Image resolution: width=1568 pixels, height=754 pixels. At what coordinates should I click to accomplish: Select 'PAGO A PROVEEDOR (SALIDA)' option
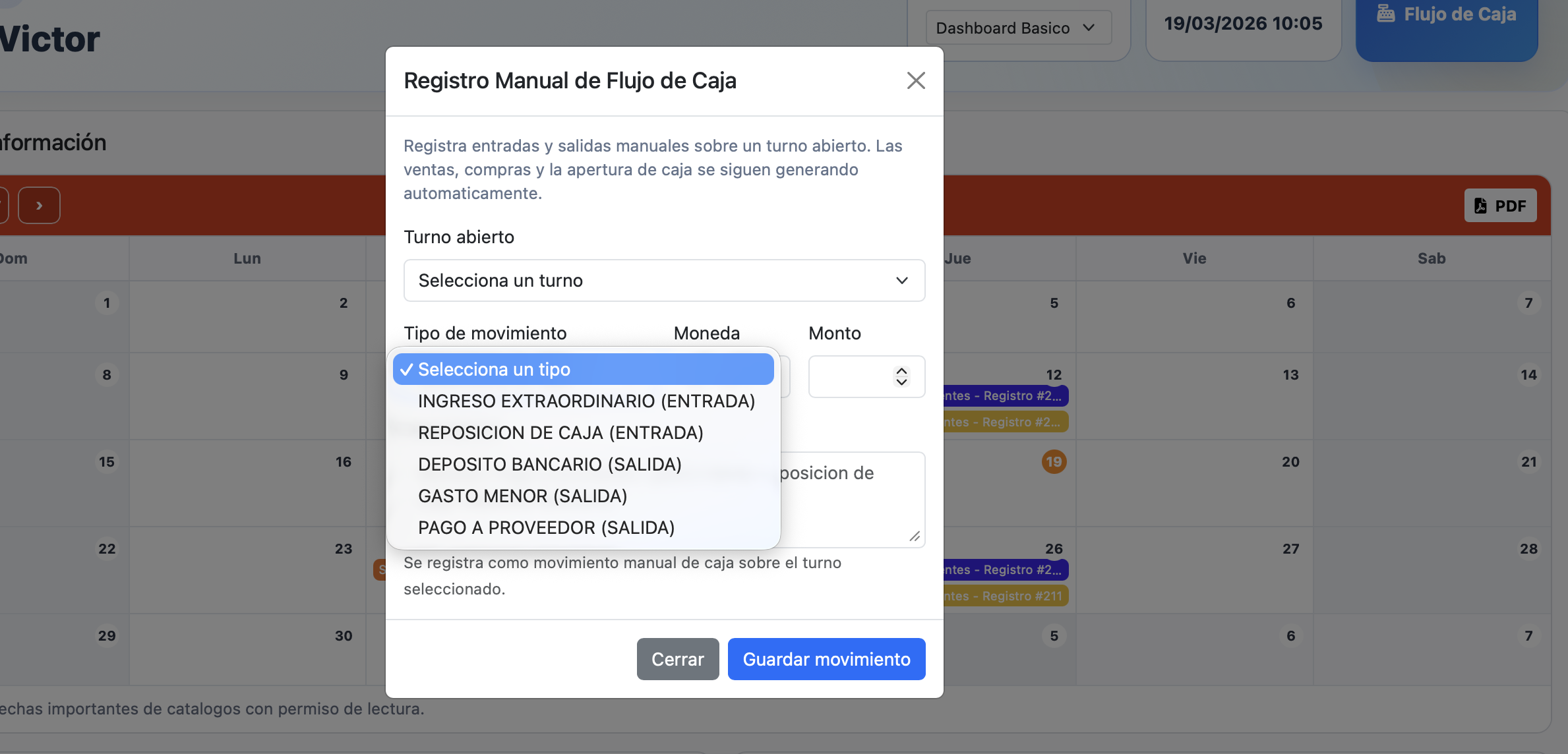(546, 527)
